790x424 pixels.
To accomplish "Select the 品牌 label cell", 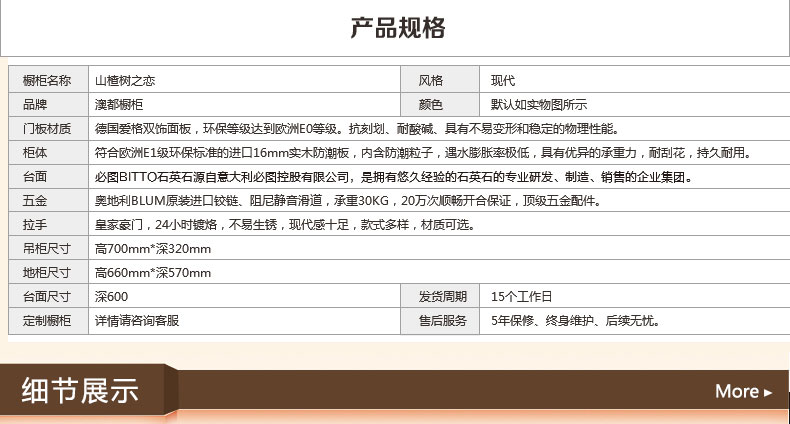I will click(x=48, y=104).
